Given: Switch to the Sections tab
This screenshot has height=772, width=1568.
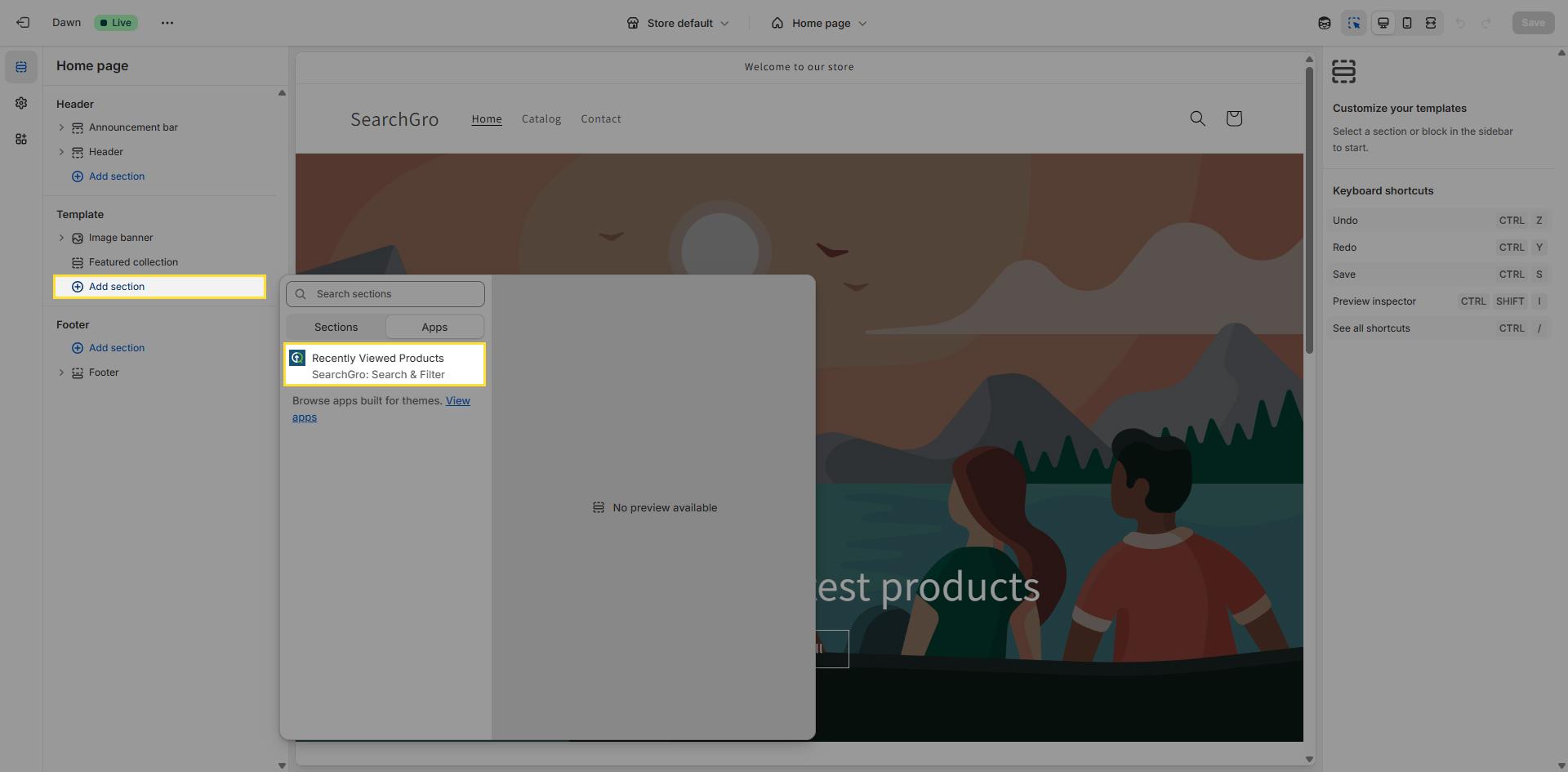Looking at the screenshot, I should (336, 327).
